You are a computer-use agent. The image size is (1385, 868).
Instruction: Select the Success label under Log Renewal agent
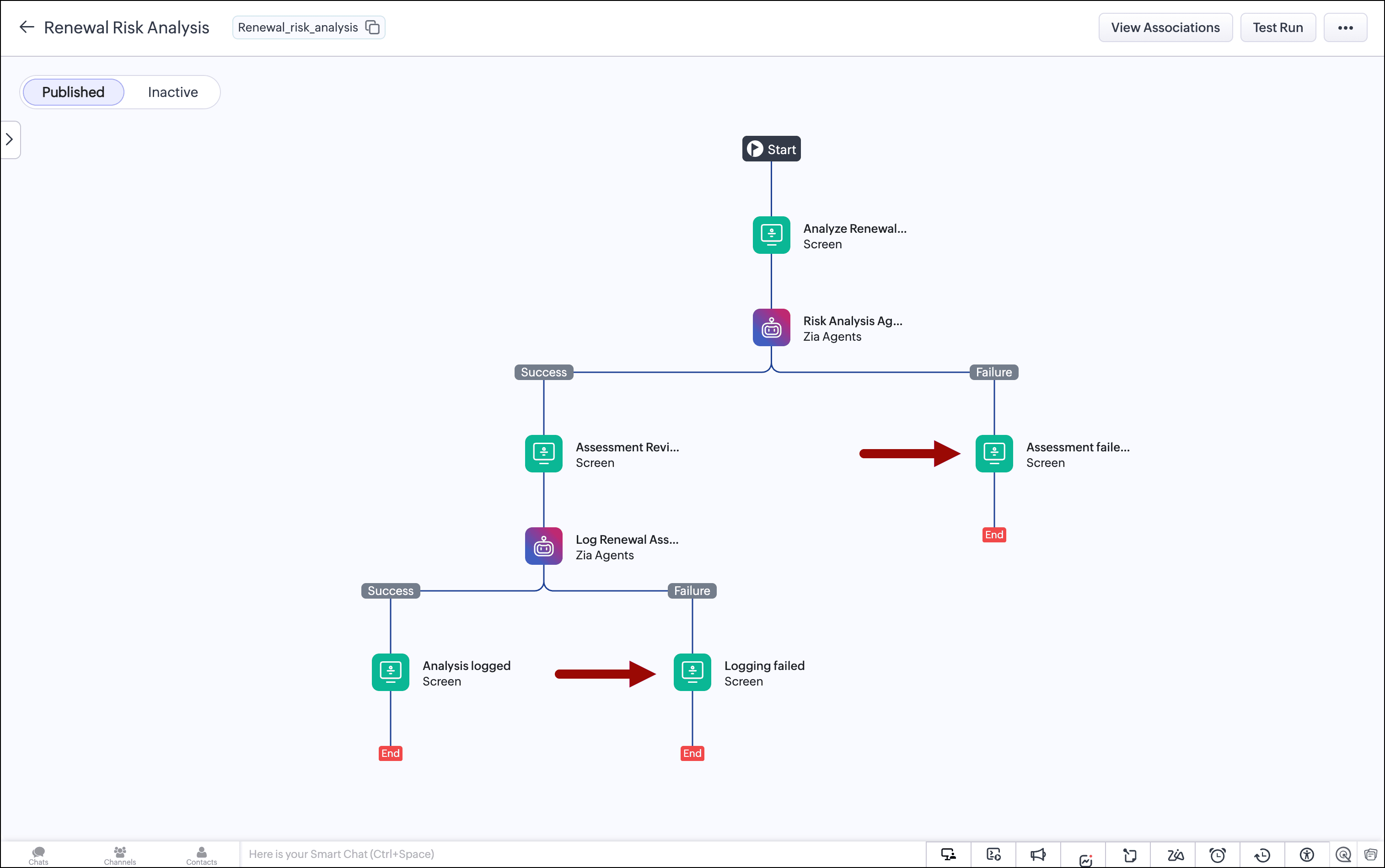tap(391, 591)
